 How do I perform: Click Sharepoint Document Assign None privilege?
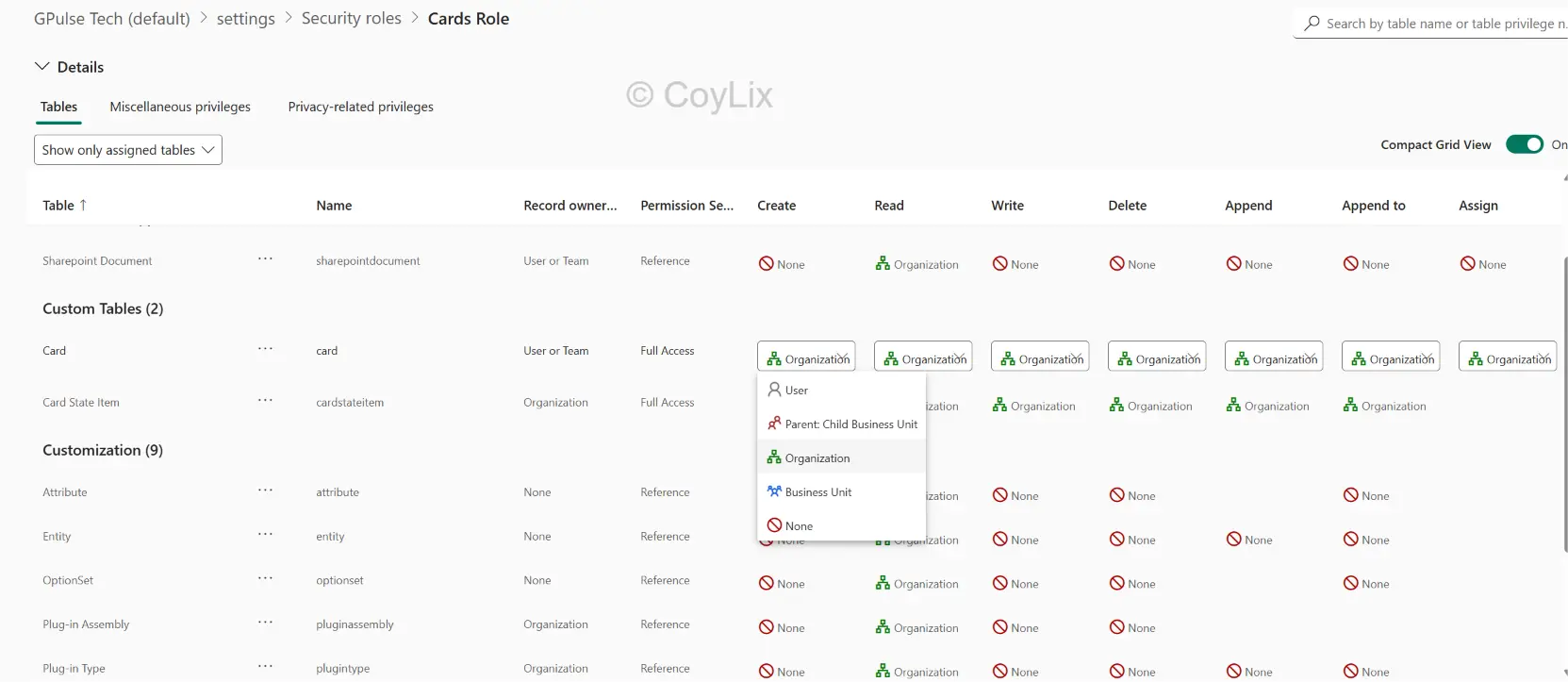point(1483,264)
